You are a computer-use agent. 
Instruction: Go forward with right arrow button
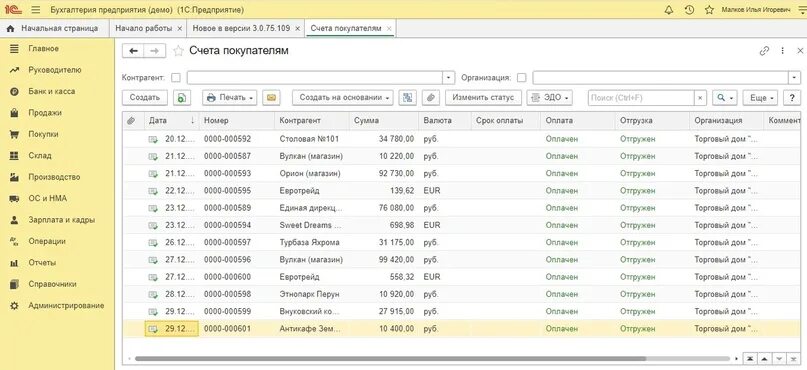(x=154, y=50)
